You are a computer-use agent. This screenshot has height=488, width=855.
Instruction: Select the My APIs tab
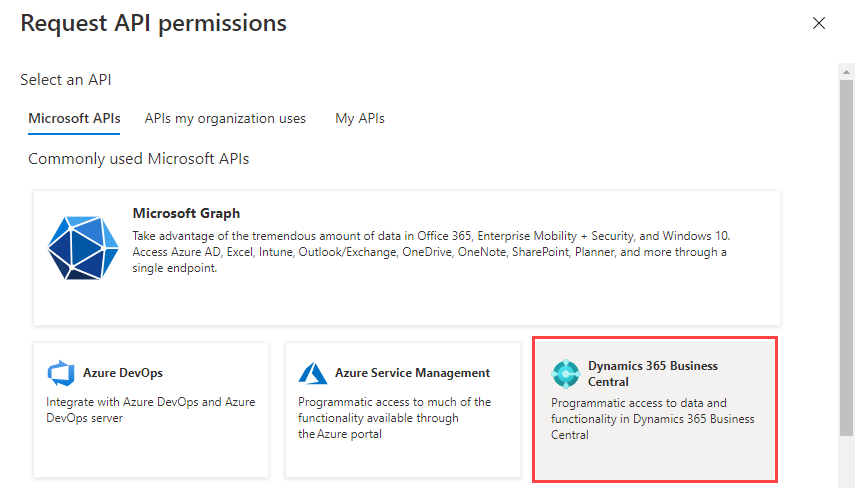point(360,118)
